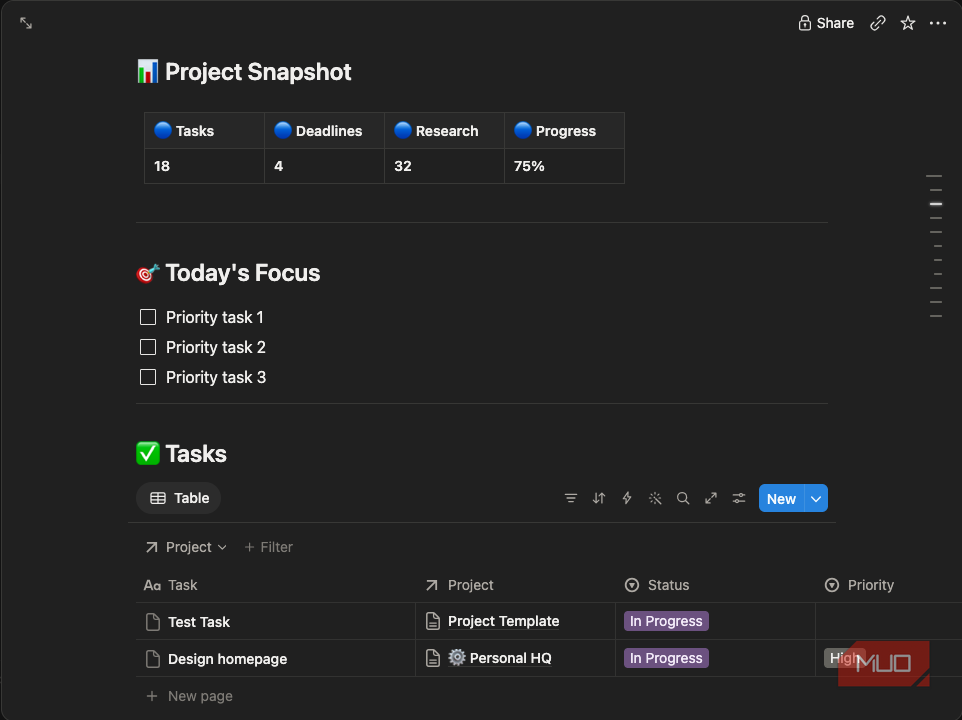The height and width of the screenshot is (720, 962).
Task: Open the sort arrows icon
Action: [599, 498]
